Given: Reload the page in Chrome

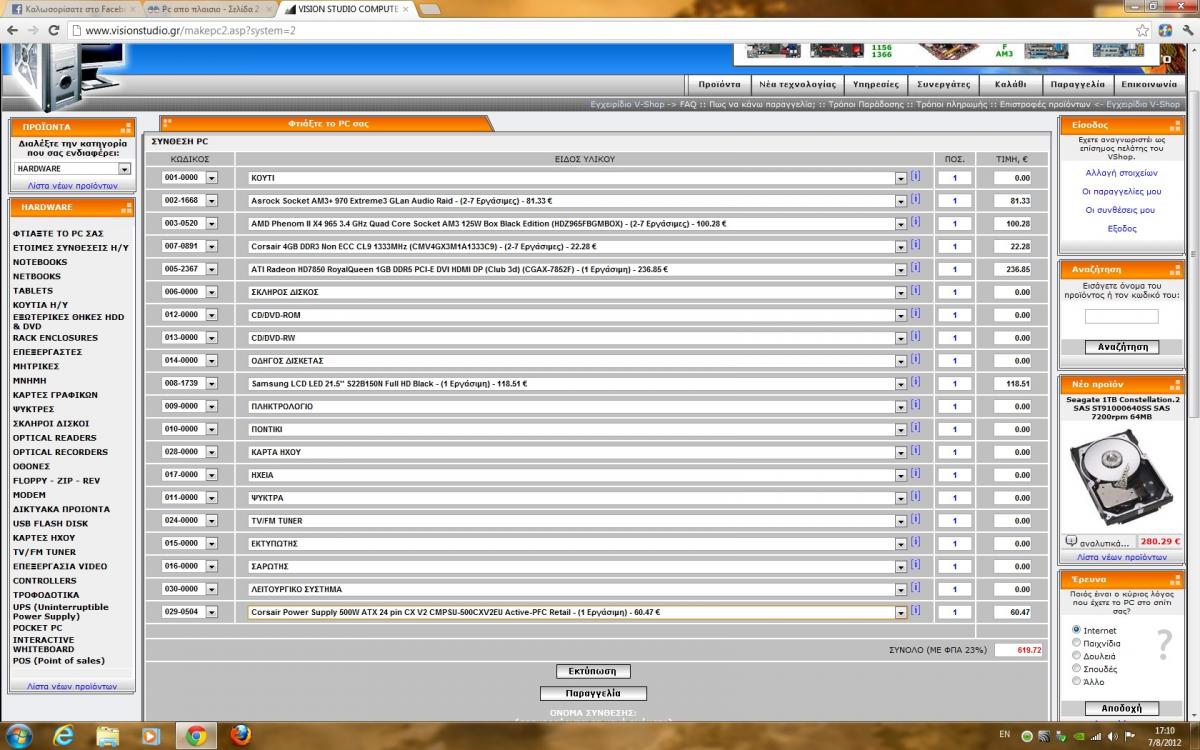Looking at the screenshot, I should point(56,30).
